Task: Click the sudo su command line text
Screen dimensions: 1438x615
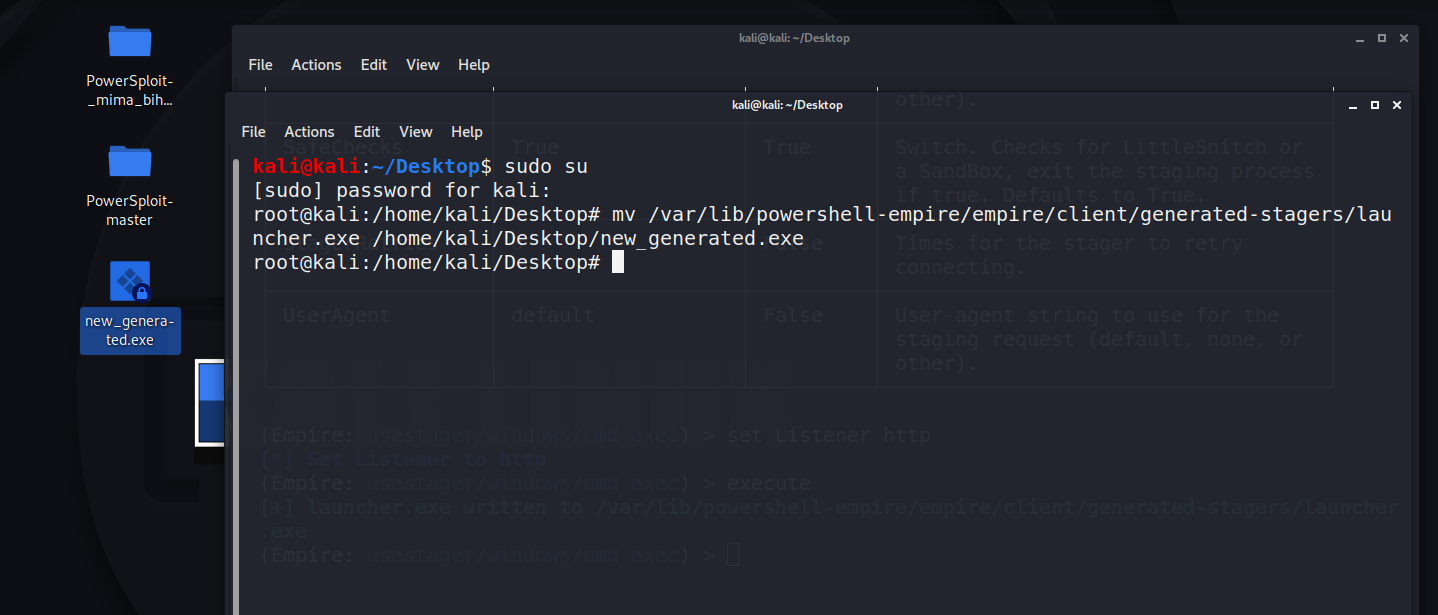Action: (x=547, y=166)
